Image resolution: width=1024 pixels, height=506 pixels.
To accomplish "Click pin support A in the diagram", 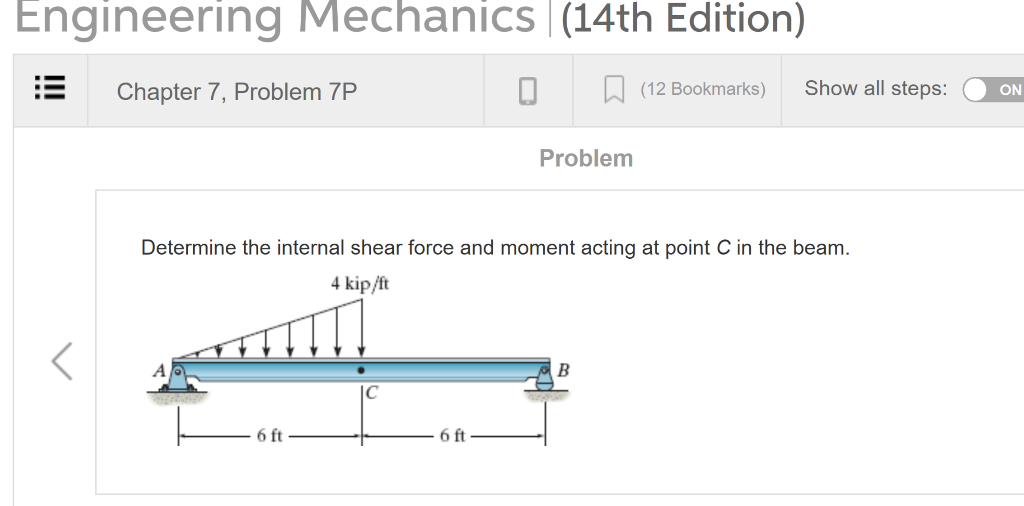I will (178, 377).
